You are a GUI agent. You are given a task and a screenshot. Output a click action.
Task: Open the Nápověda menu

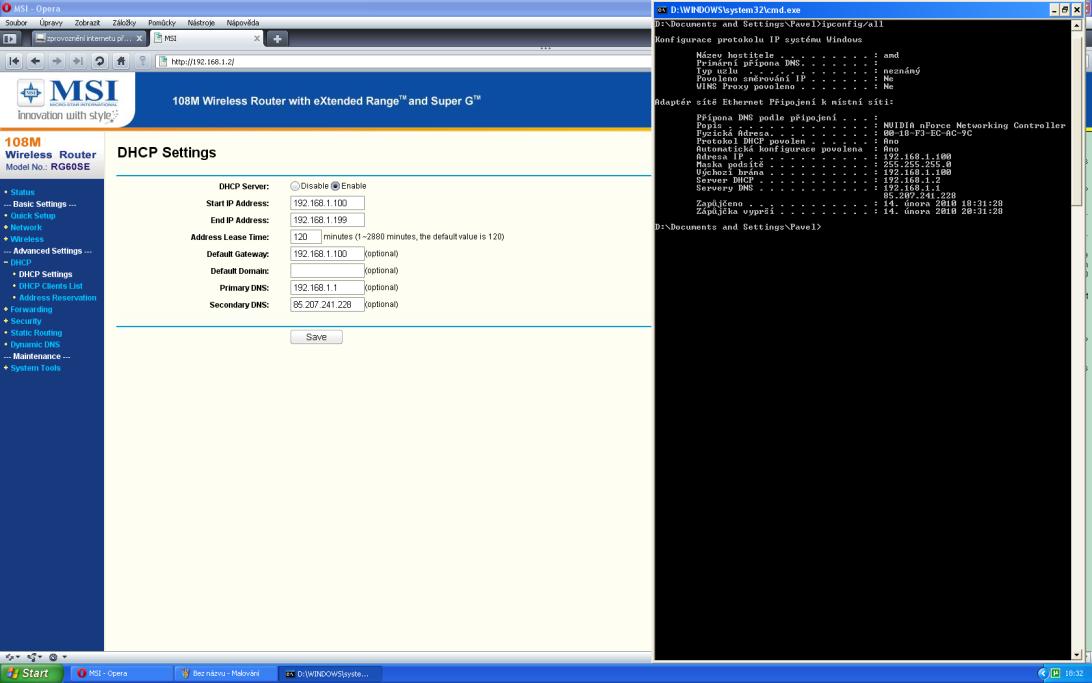click(242, 22)
